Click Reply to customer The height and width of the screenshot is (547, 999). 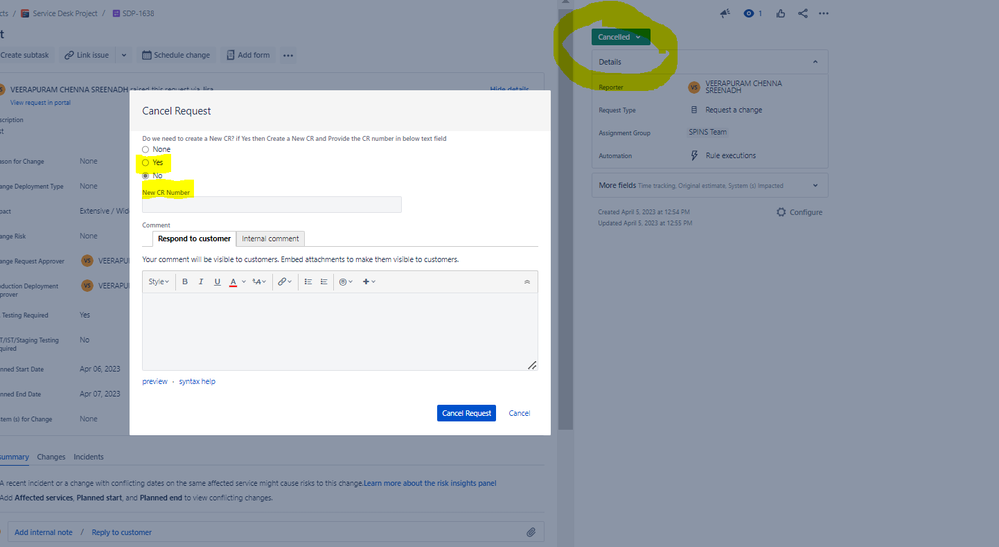click(x=122, y=532)
